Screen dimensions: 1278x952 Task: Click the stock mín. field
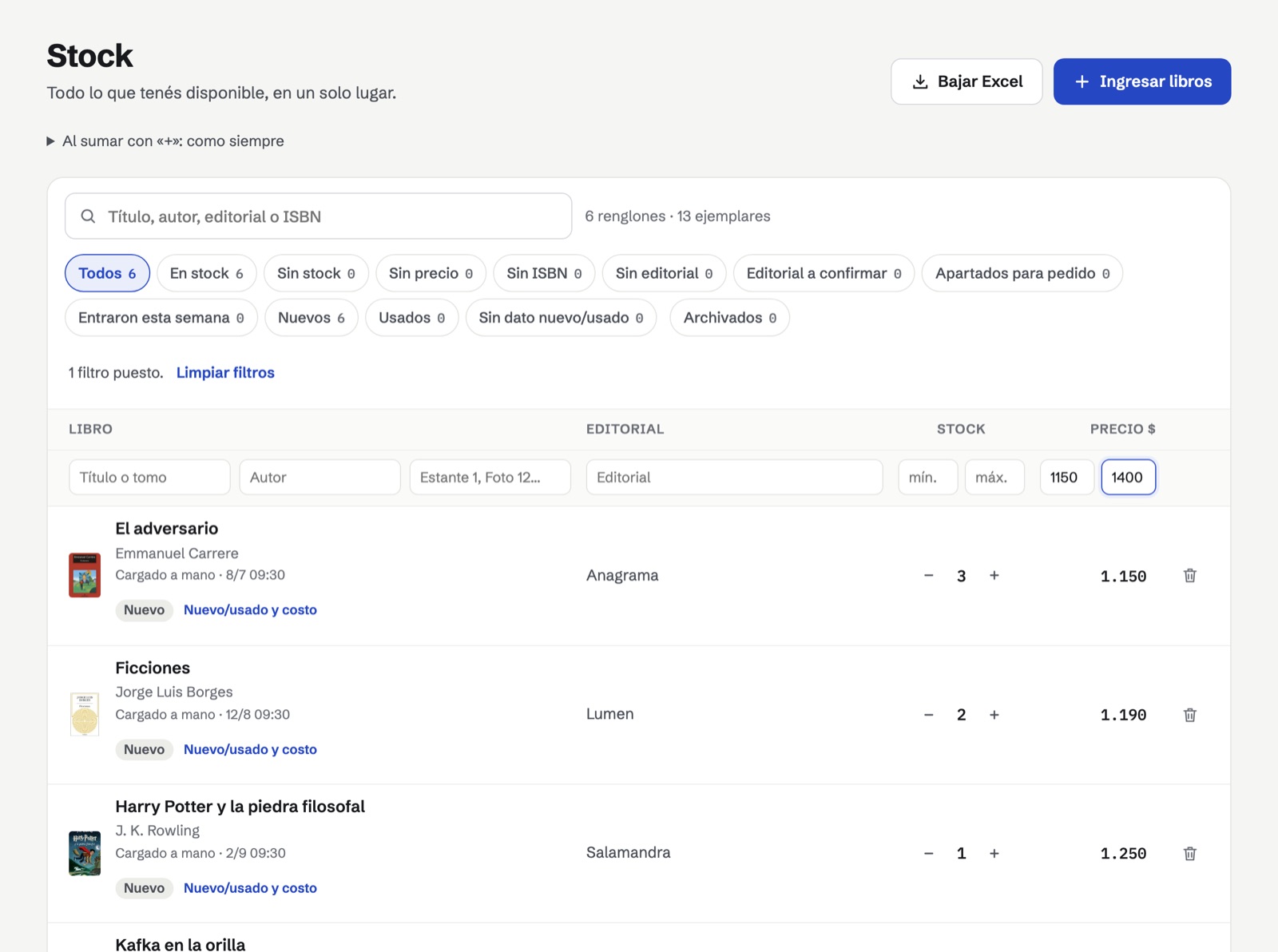coord(928,478)
